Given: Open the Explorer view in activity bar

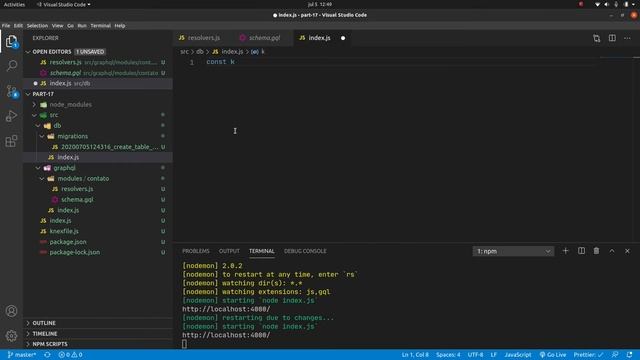Looking at the screenshot, I should pyautogui.click(x=11, y=41).
